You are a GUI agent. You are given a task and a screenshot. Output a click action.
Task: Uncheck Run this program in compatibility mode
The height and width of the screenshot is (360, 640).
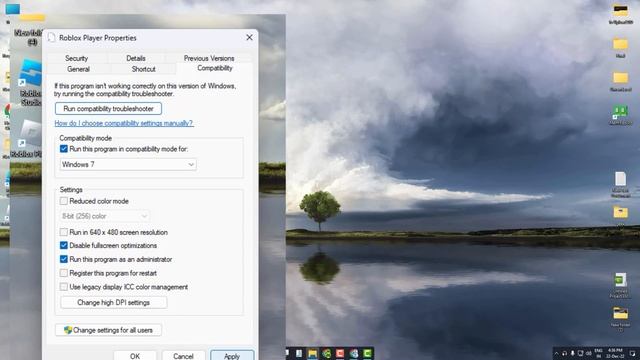point(64,149)
